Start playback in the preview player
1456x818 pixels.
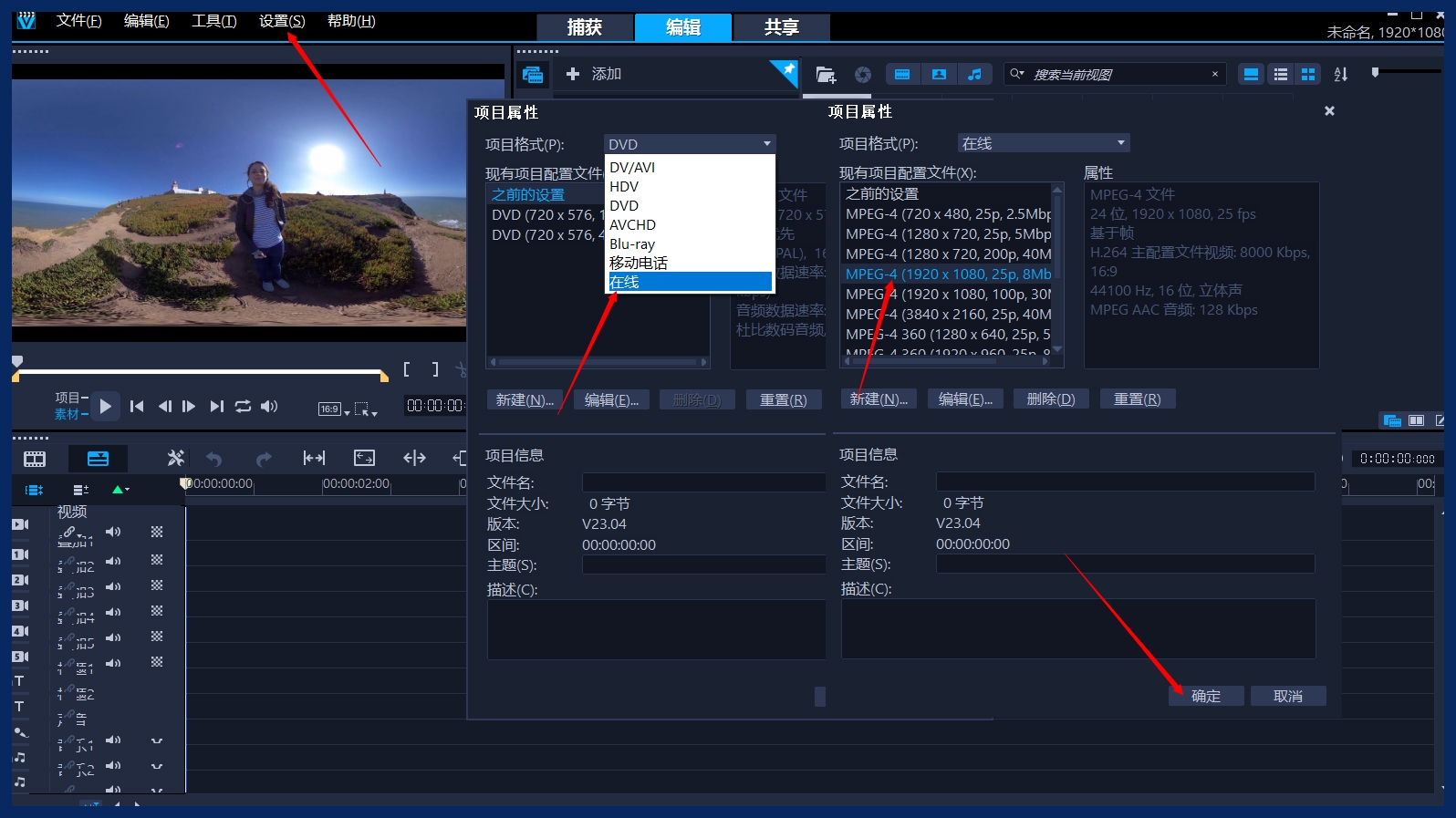(x=105, y=407)
